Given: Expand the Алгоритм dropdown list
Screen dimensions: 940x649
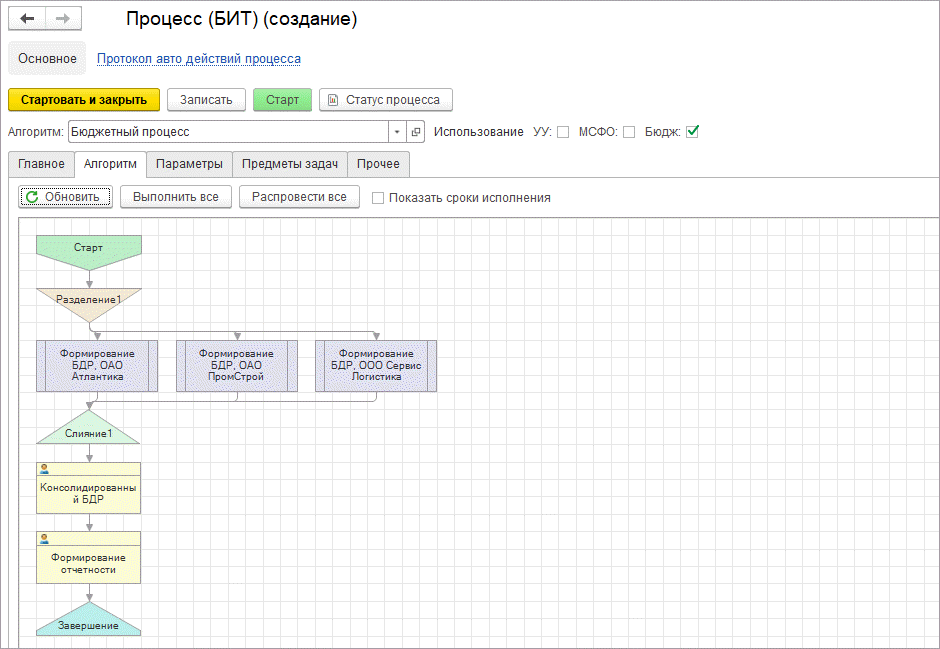Looking at the screenshot, I should tap(397, 132).
